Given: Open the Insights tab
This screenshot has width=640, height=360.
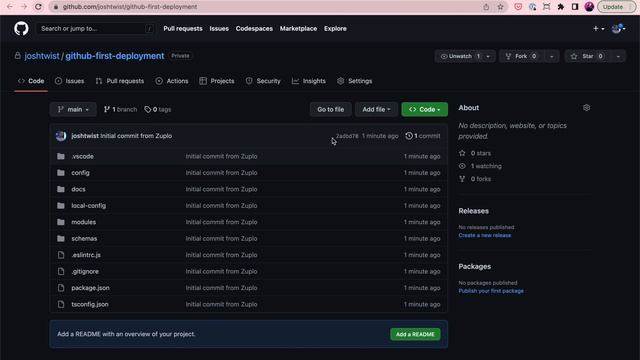Looking at the screenshot, I should tap(309, 81).
